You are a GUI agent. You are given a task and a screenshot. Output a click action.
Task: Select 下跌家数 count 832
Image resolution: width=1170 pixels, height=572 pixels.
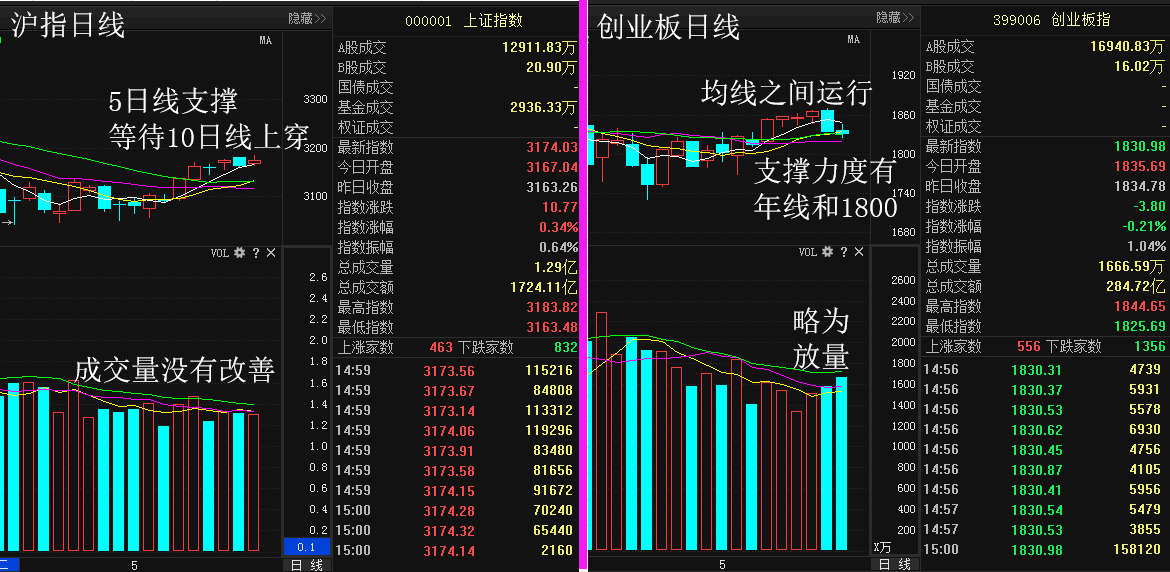click(x=566, y=347)
